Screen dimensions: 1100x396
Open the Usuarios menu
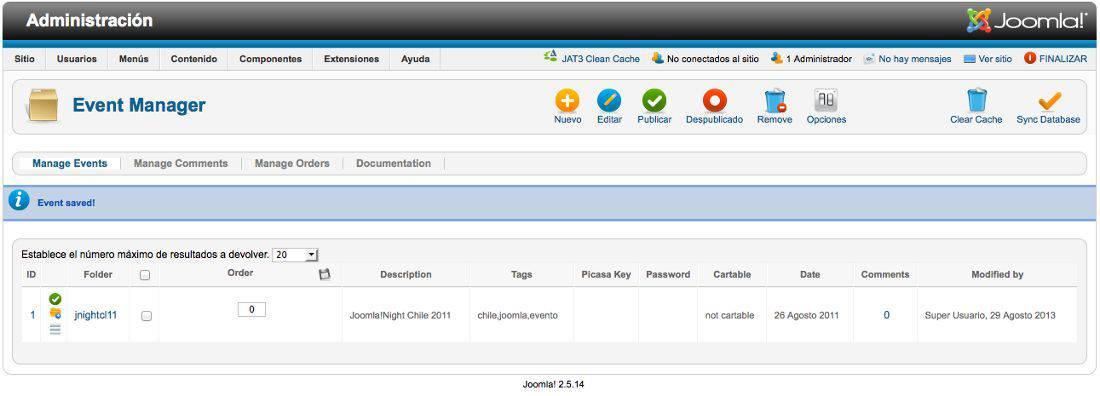click(76, 59)
